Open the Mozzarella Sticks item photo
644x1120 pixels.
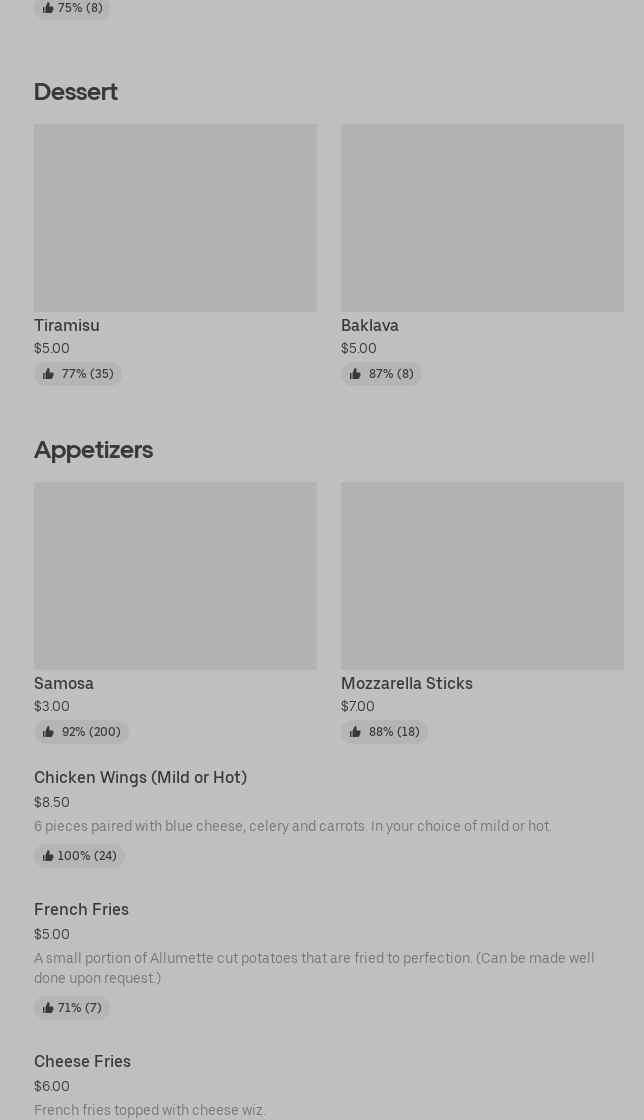point(482,575)
